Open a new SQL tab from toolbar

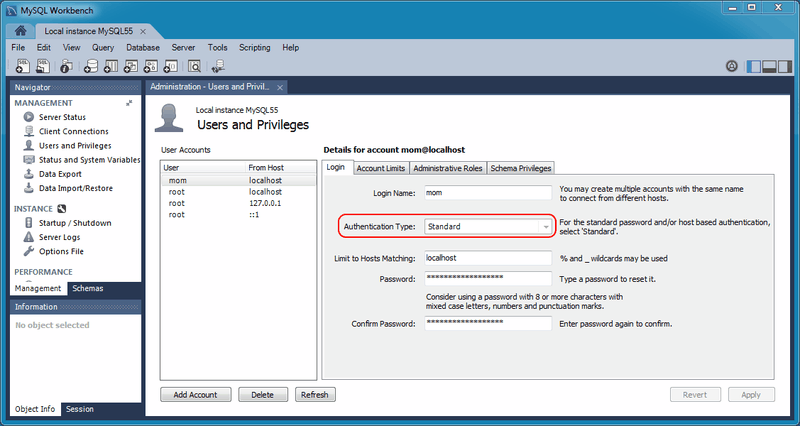22,67
